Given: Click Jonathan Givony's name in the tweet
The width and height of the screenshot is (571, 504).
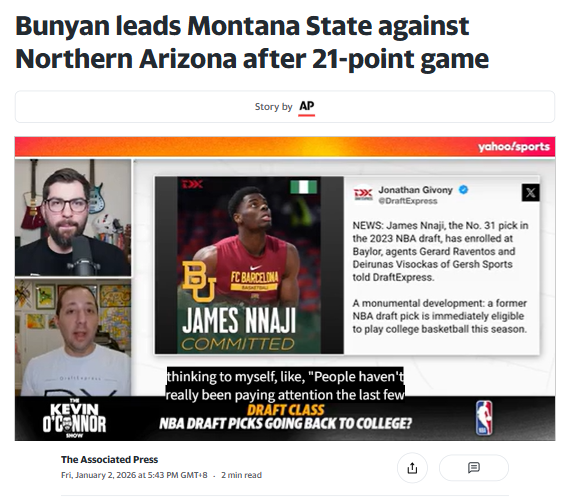Looking at the screenshot, I should tap(415, 190).
